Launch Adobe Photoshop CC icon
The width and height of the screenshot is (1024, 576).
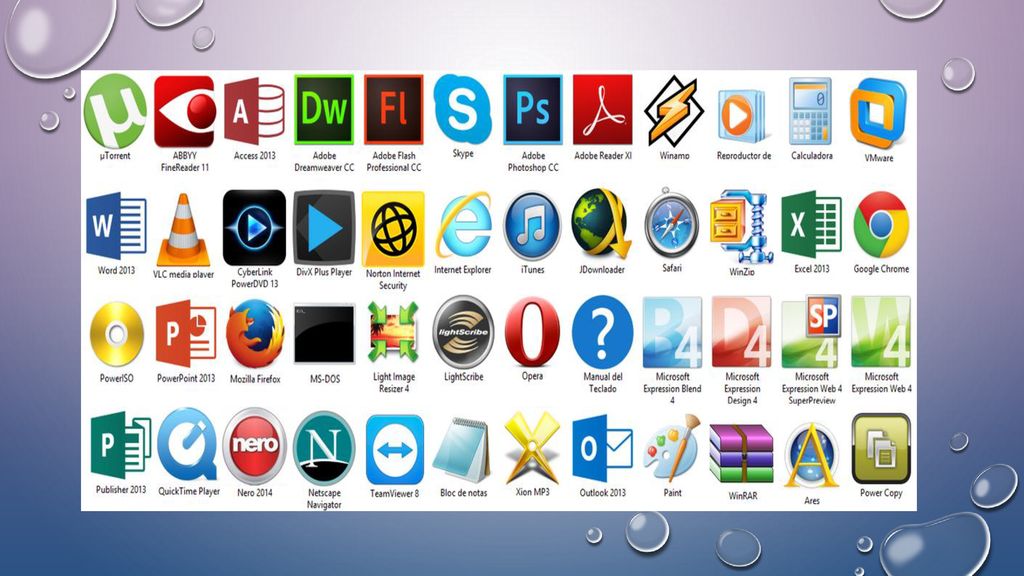533,110
